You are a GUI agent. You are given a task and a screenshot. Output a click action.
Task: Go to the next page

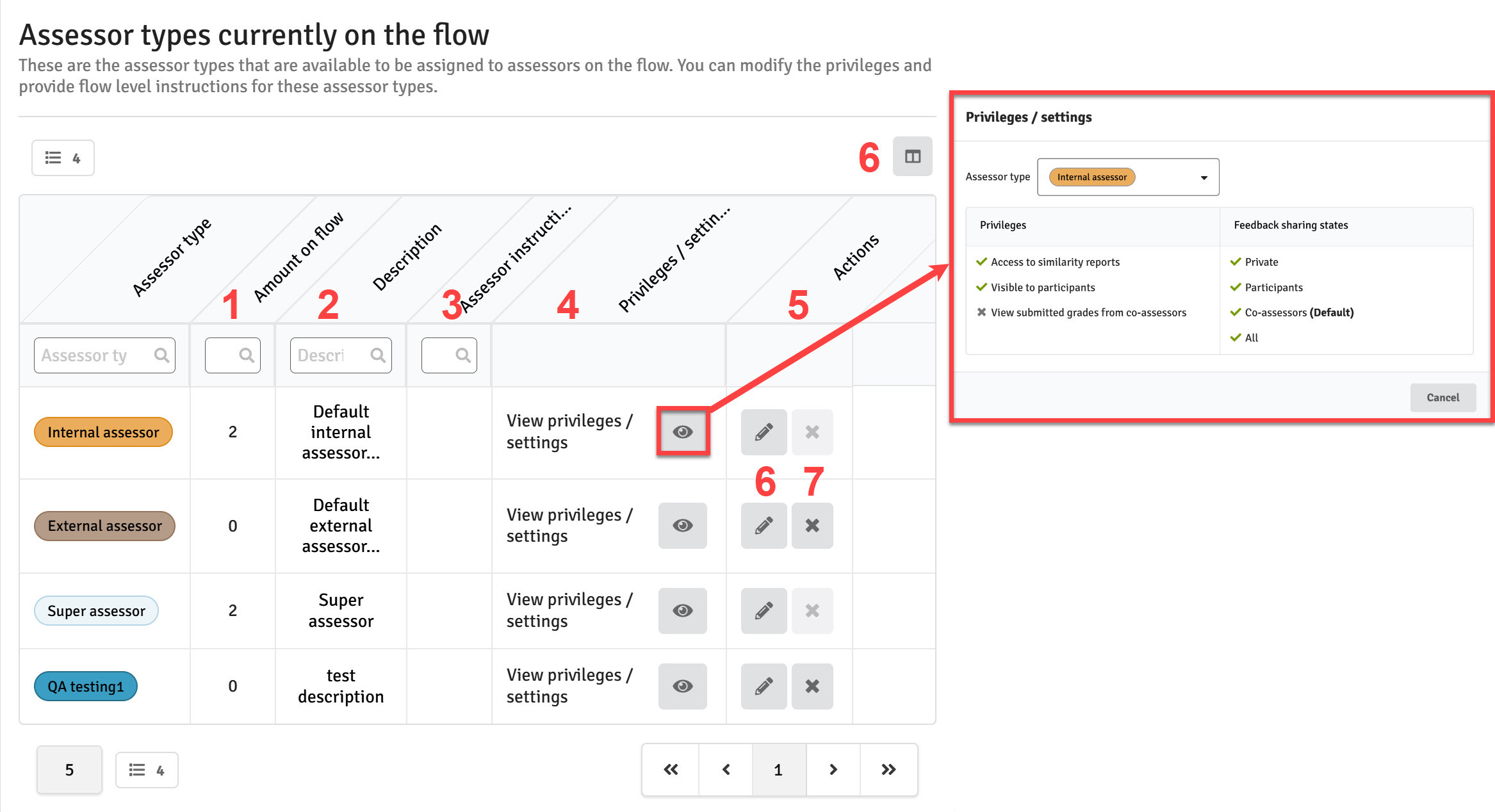coord(833,770)
